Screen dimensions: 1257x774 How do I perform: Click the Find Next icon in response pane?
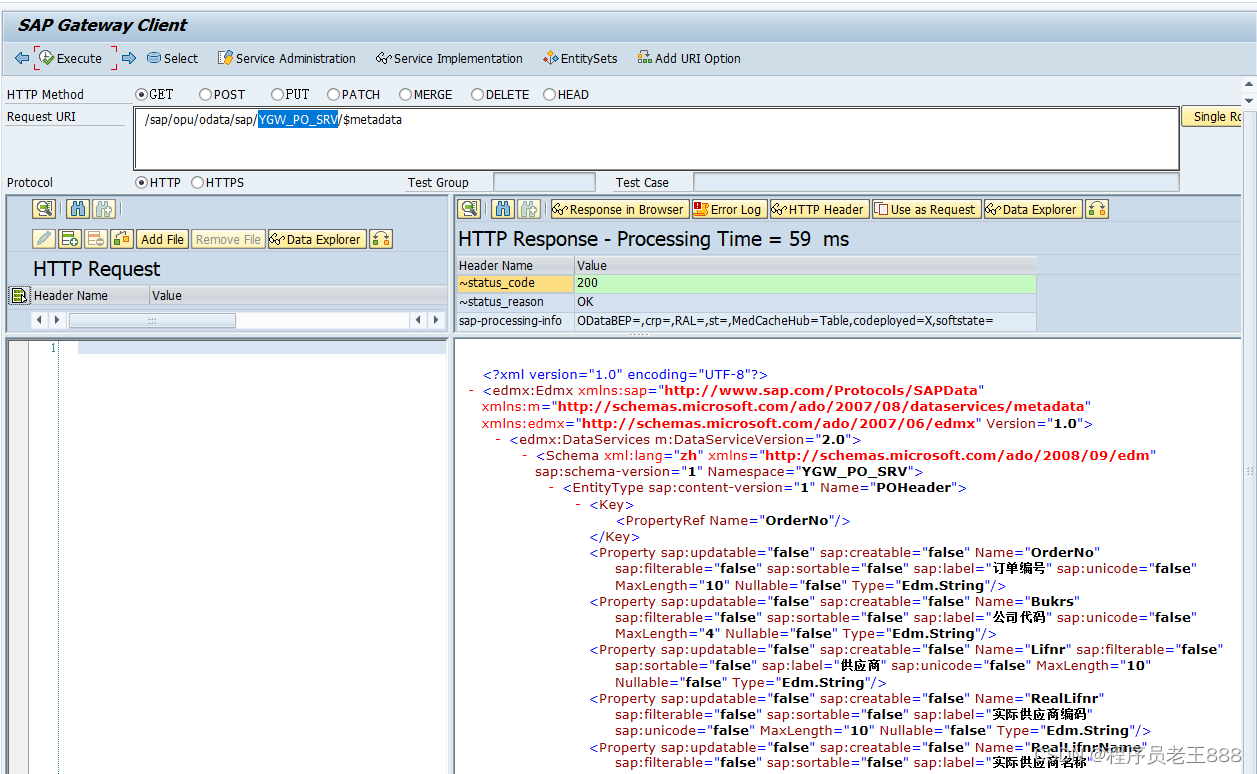tap(529, 209)
